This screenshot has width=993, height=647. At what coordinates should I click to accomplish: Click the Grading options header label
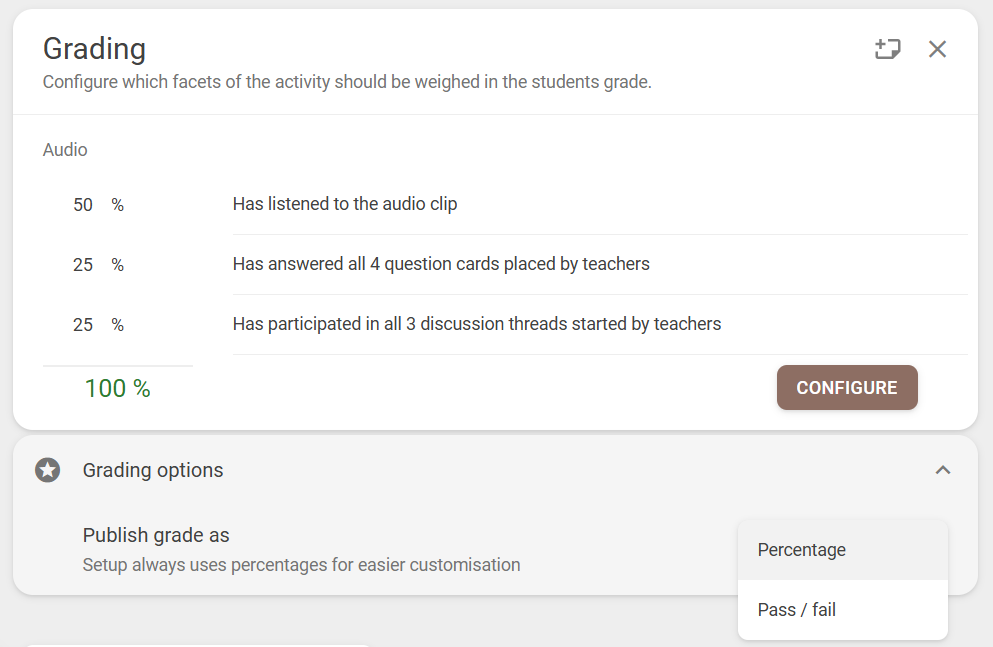153,470
